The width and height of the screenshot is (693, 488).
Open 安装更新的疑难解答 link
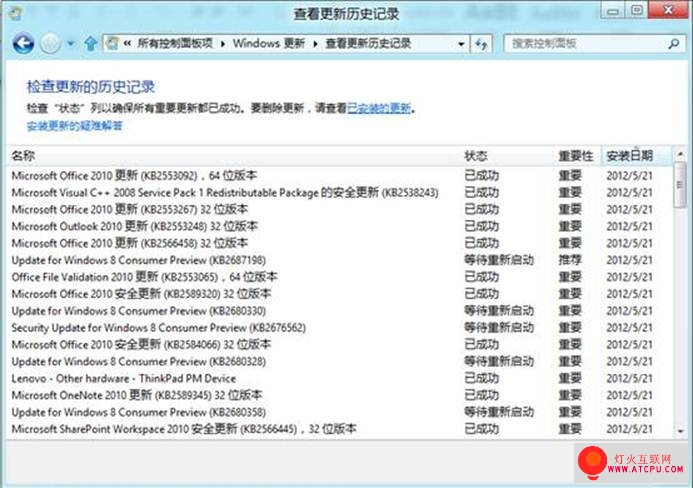pos(74,126)
